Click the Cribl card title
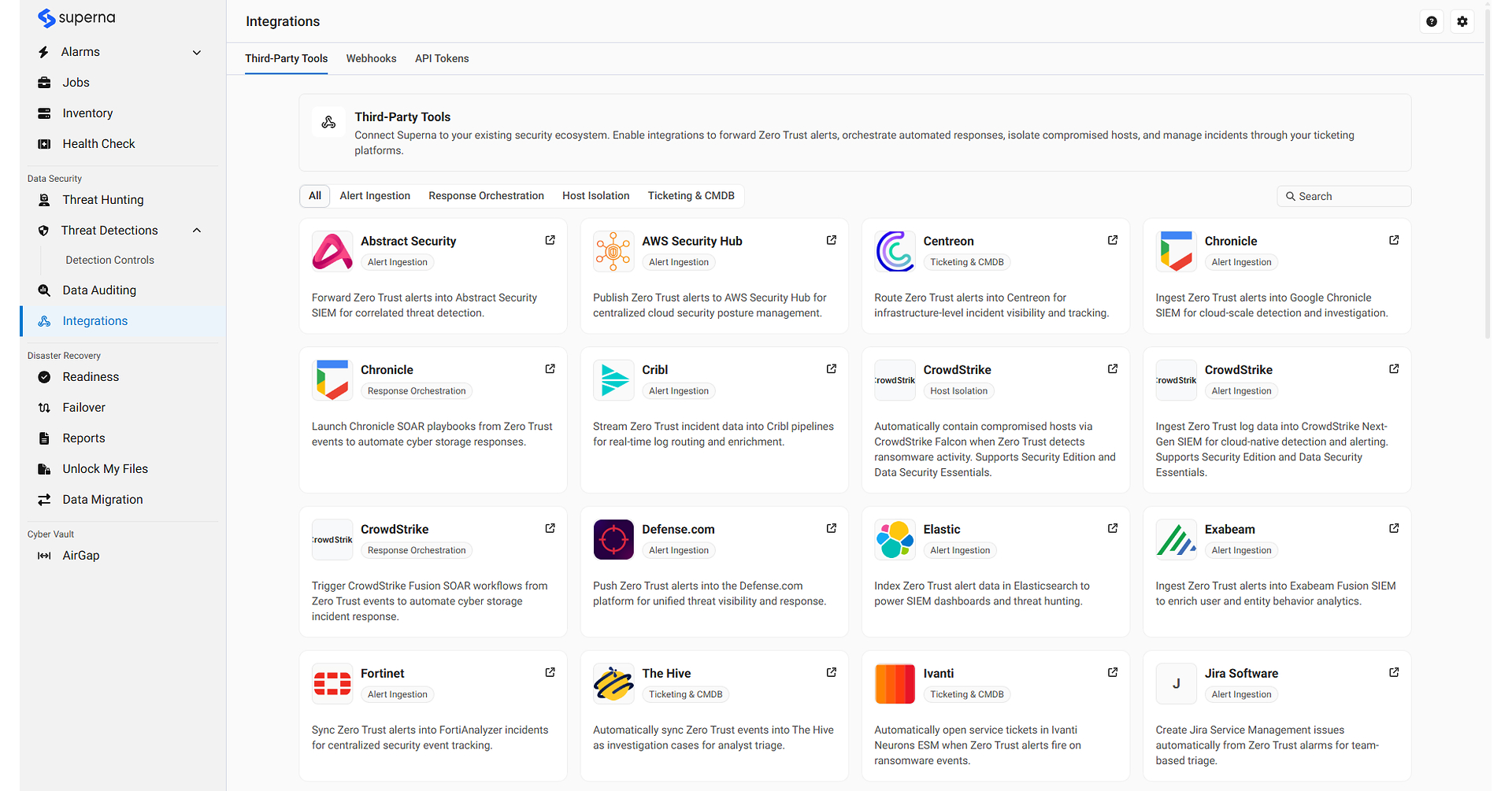The image size is (1512, 791). point(654,370)
